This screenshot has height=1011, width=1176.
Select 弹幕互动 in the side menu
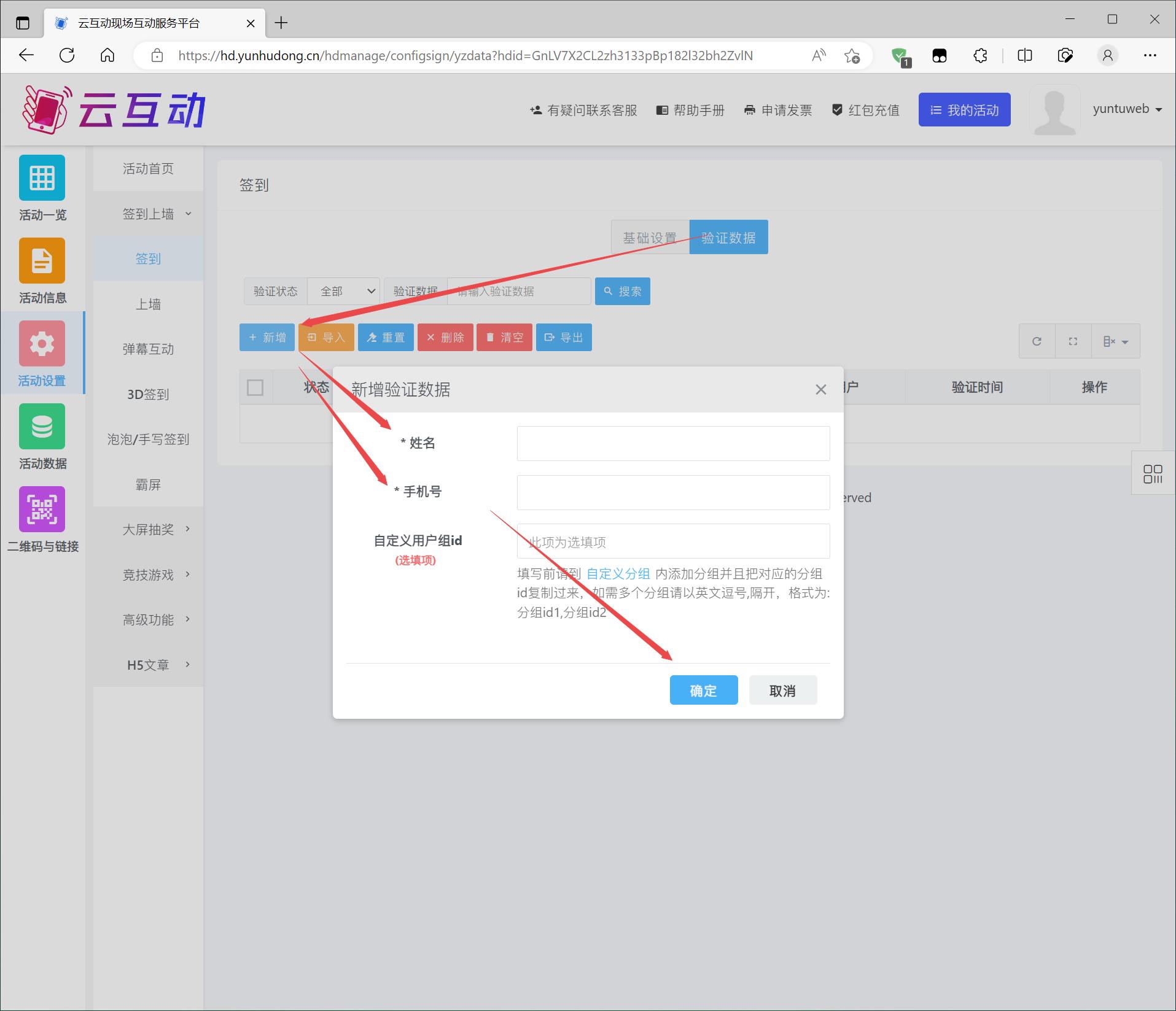click(148, 349)
